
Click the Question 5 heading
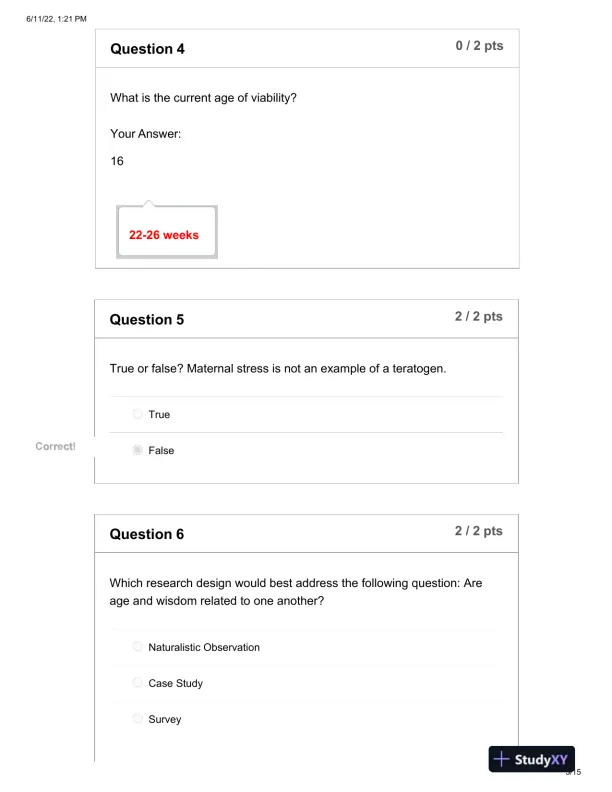pos(147,320)
